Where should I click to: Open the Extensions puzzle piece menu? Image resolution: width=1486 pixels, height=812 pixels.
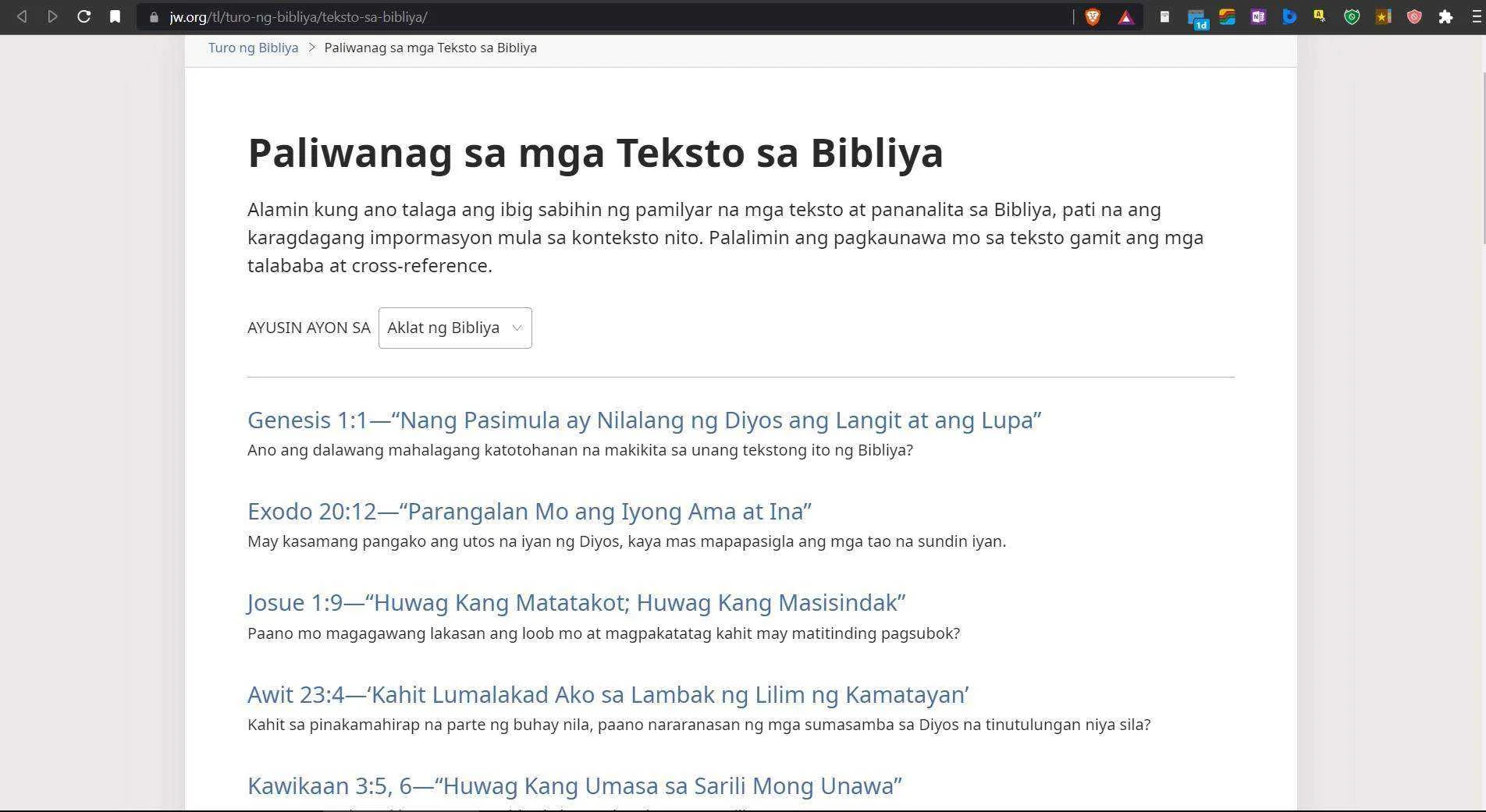pos(1445,16)
